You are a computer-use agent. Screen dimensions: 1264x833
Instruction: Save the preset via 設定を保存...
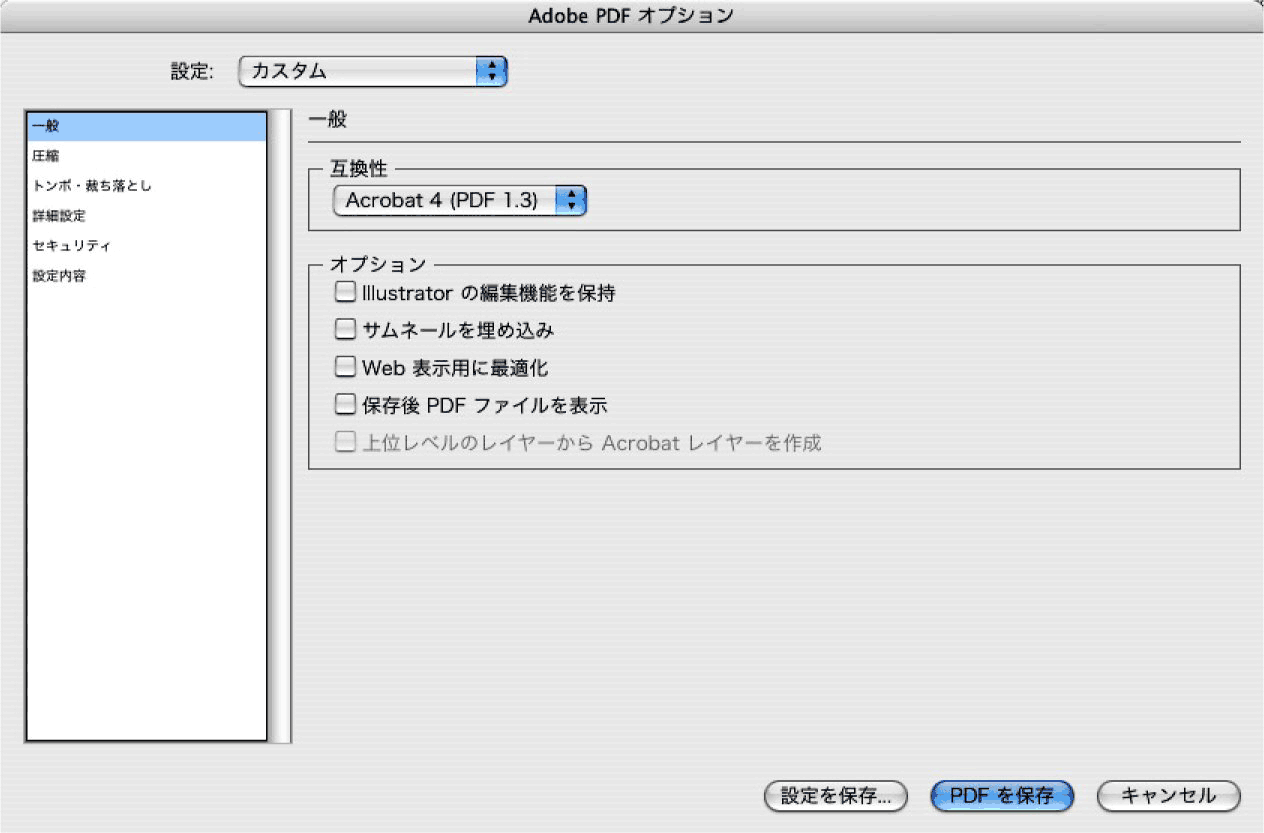coord(835,796)
